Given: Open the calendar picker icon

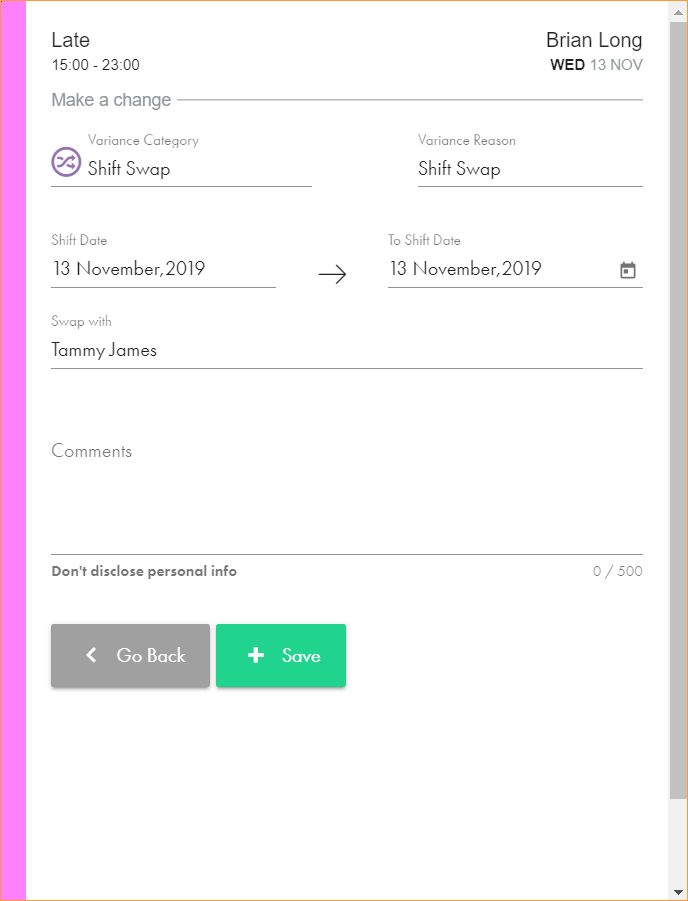Looking at the screenshot, I should 628,270.
